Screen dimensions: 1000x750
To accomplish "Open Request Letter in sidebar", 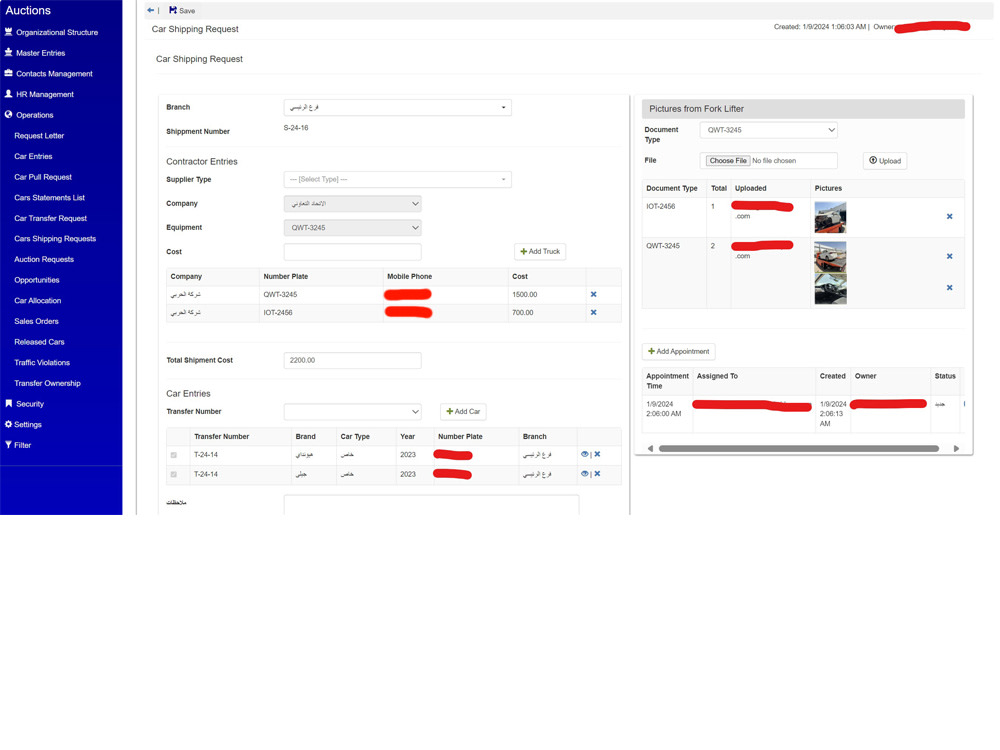I will pos(39,136).
